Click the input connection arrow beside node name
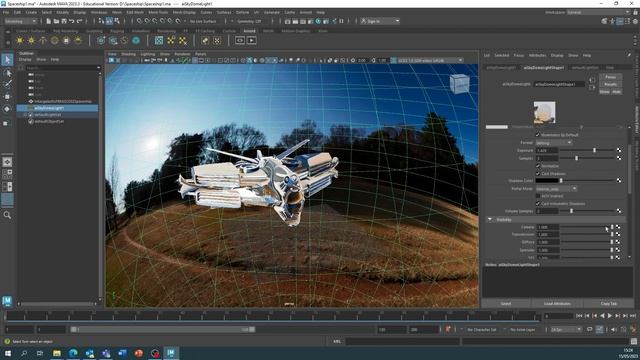The image size is (640, 360). point(592,80)
